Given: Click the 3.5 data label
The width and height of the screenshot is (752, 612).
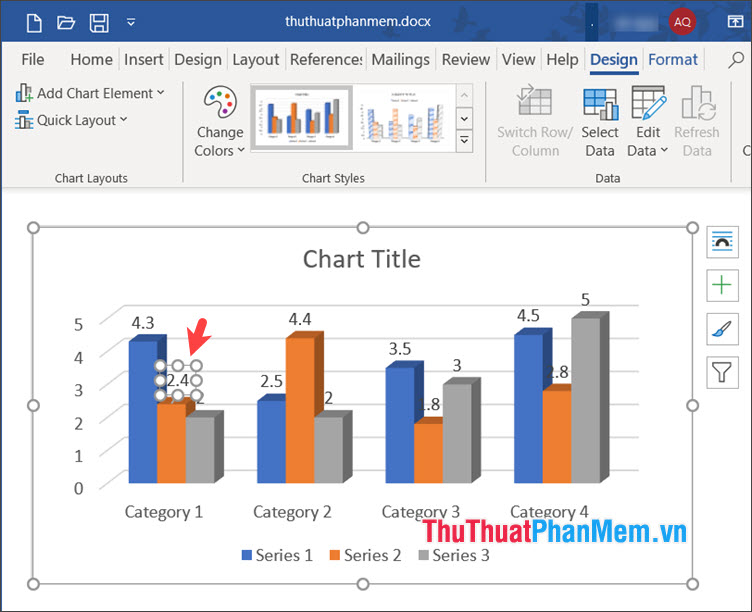Looking at the screenshot, I should point(400,349).
